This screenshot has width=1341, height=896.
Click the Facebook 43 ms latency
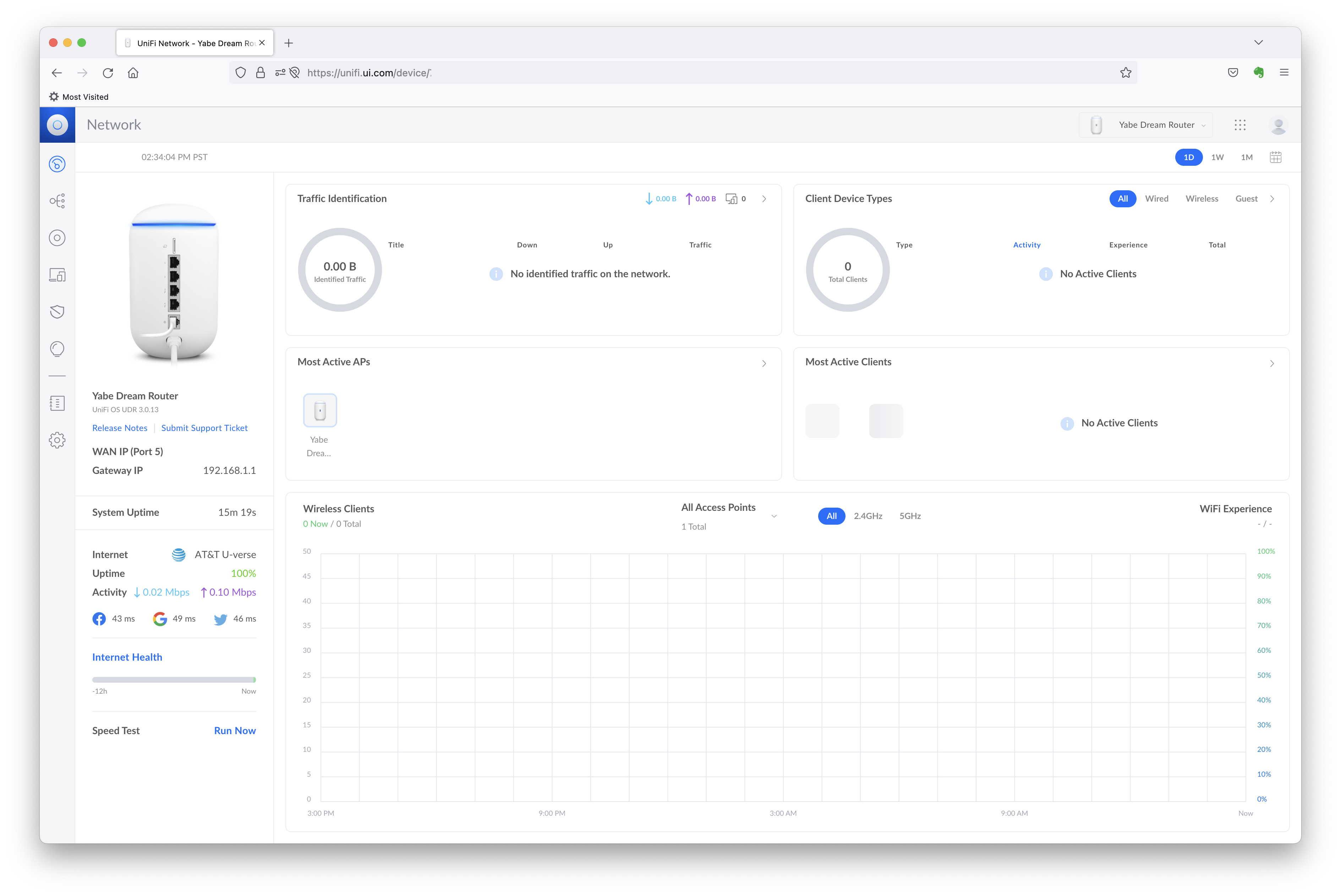114,619
